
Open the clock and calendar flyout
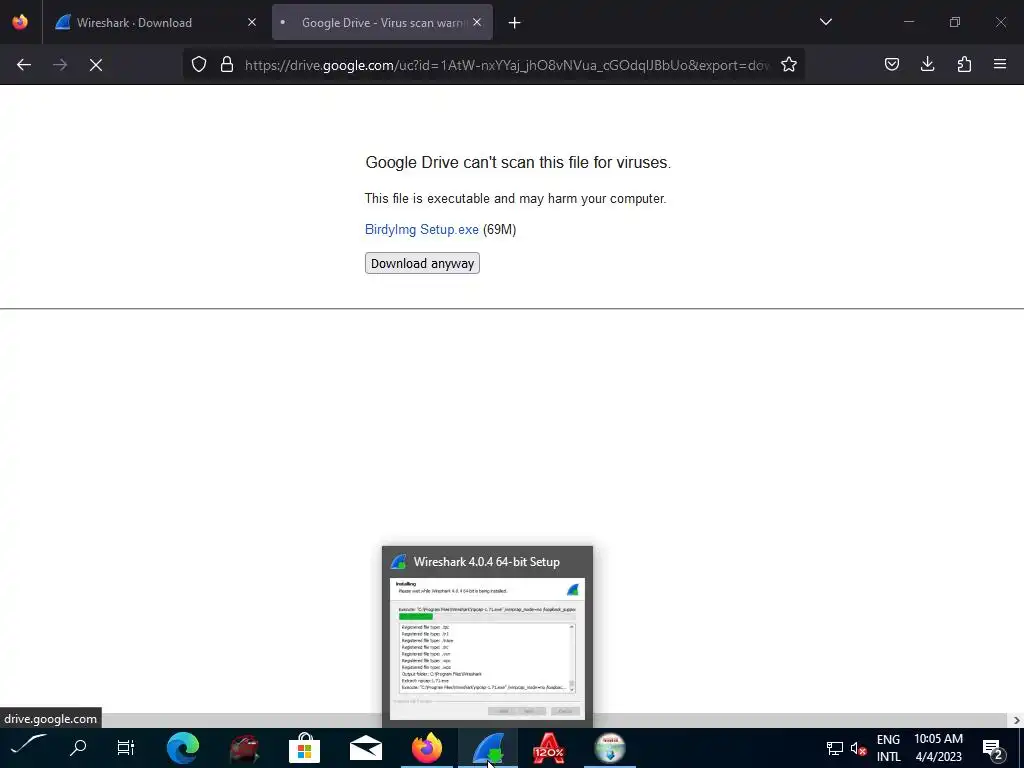point(938,748)
